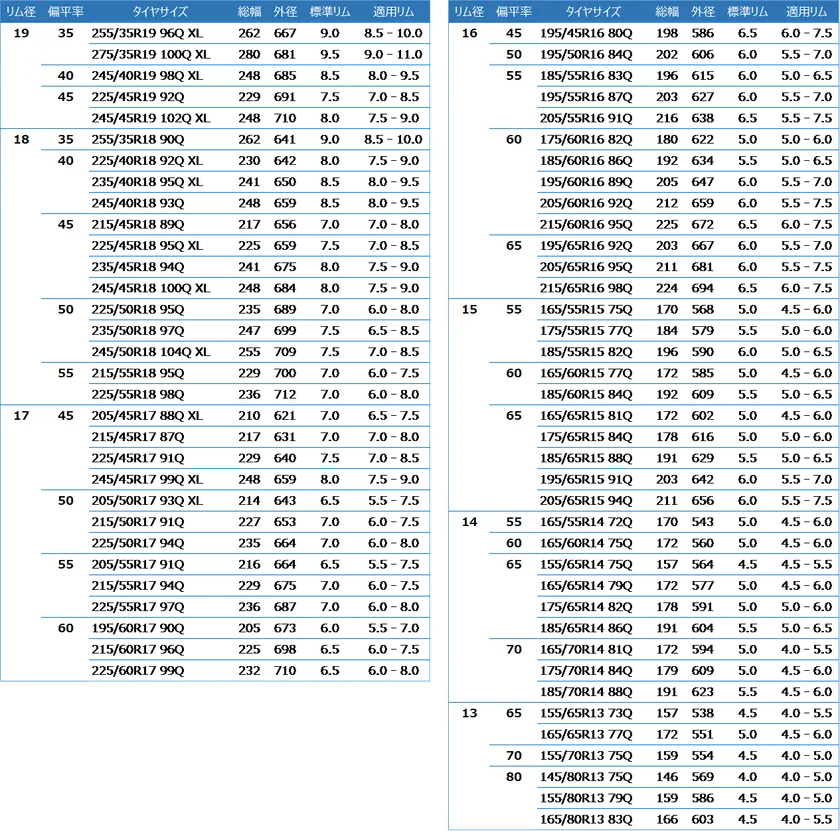Select aspect ratio 65 under rim 16

[514, 245]
